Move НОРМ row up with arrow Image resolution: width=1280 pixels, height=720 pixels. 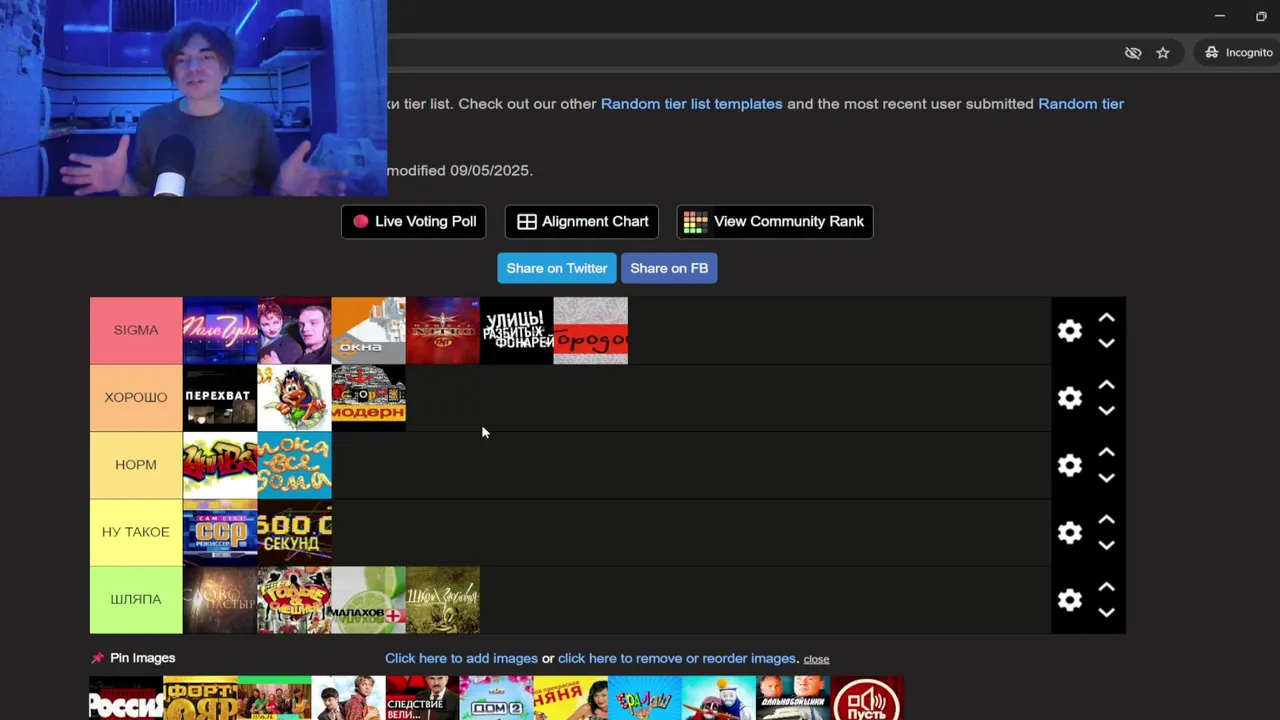click(1106, 452)
